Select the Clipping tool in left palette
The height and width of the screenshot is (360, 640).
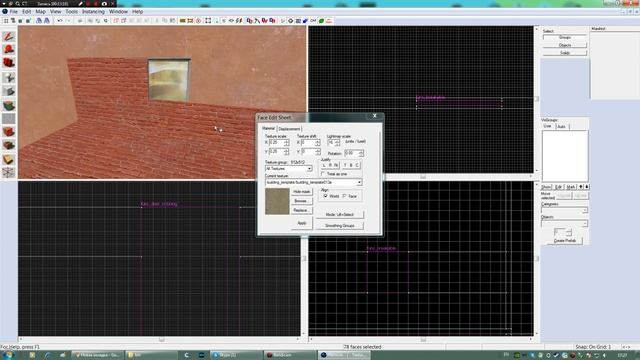pyautogui.click(x=9, y=159)
